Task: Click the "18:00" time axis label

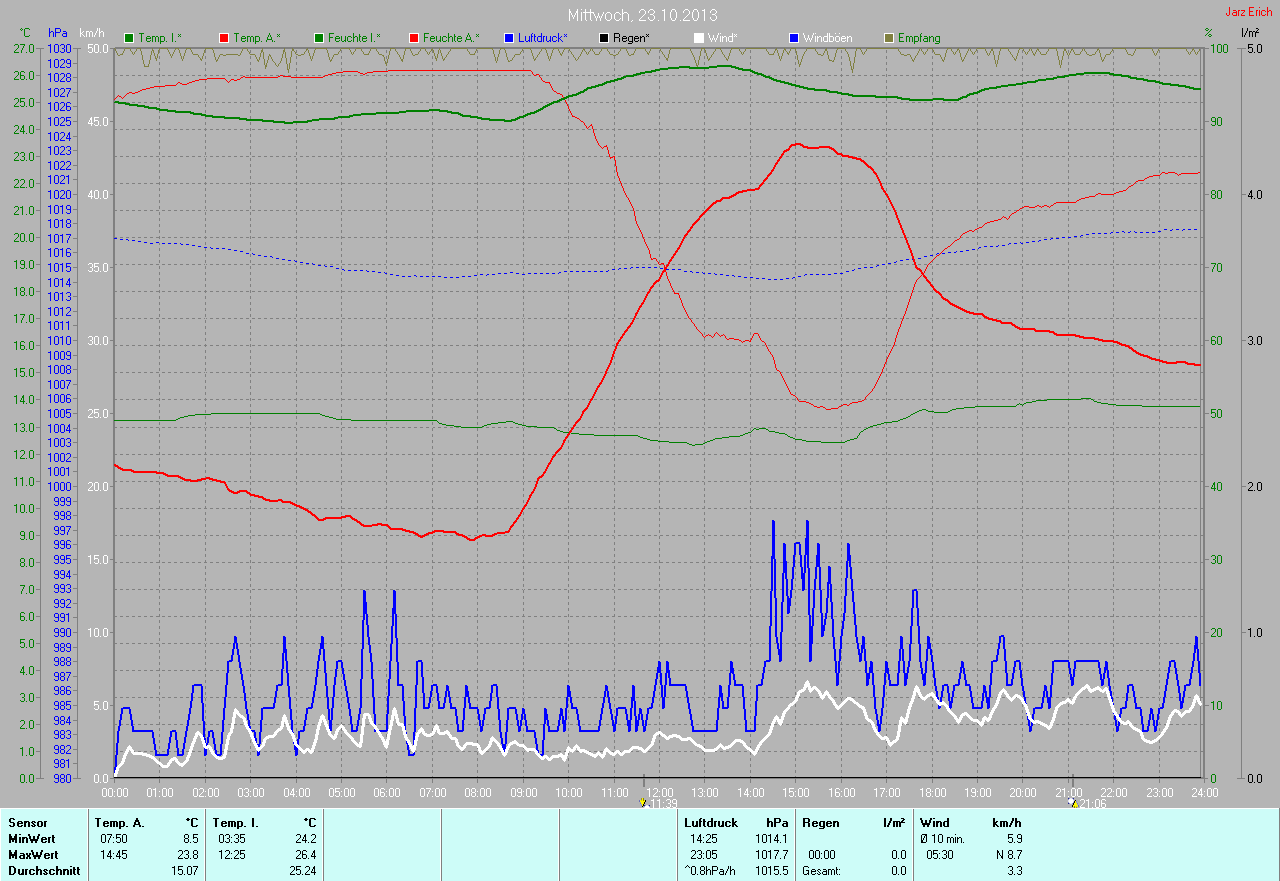Action: click(932, 793)
